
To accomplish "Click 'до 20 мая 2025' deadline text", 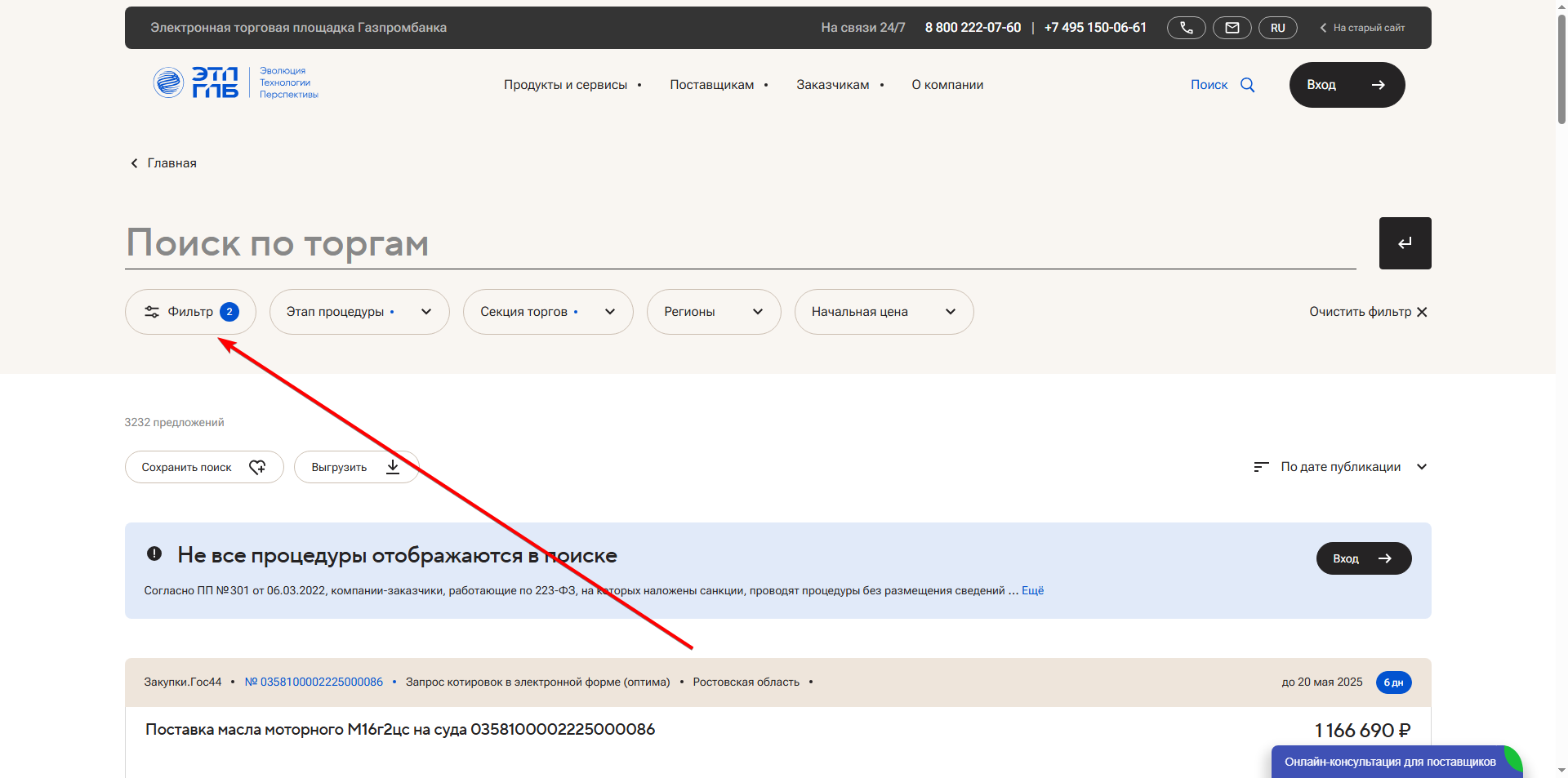I will click(x=1322, y=682).
